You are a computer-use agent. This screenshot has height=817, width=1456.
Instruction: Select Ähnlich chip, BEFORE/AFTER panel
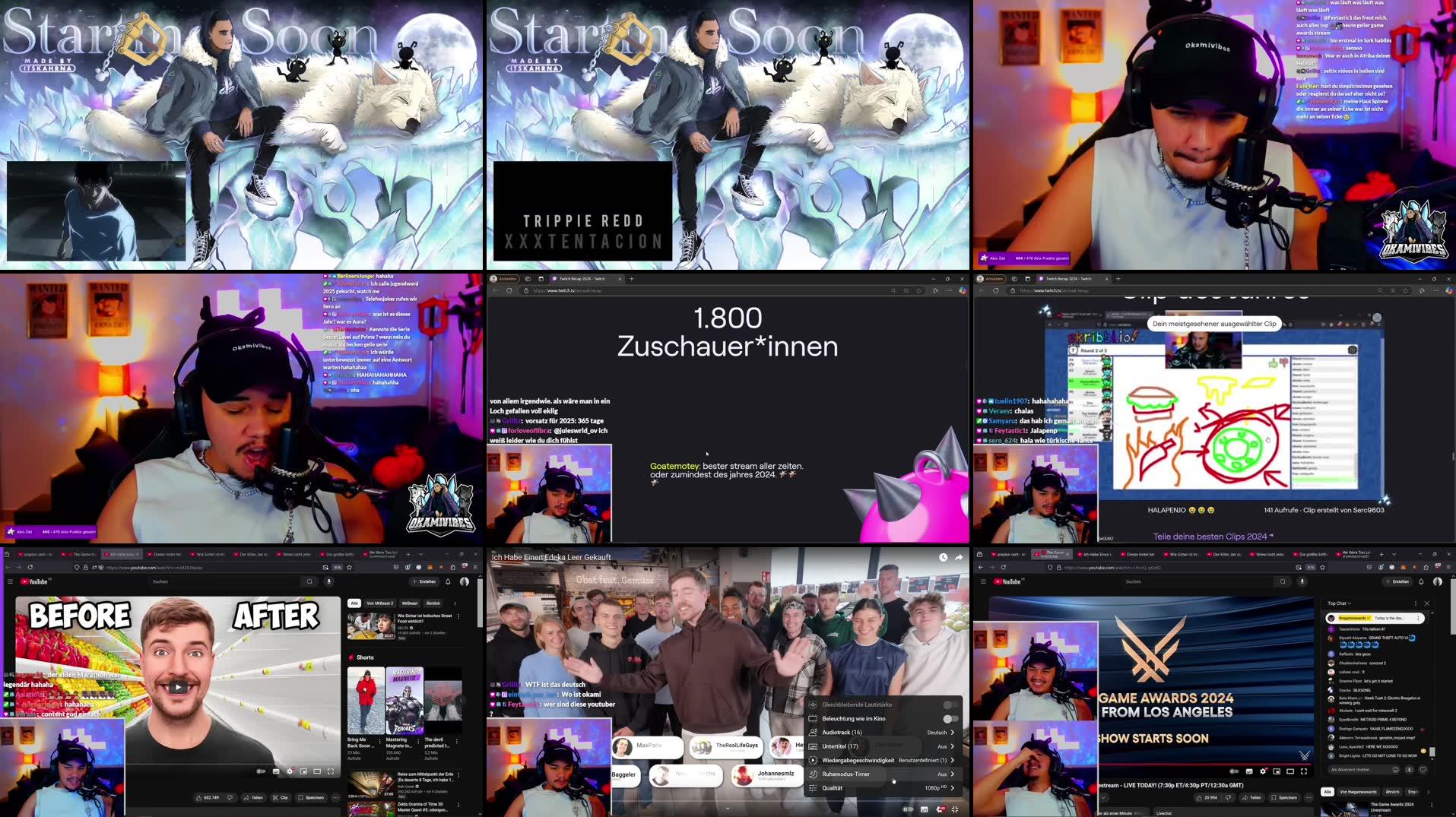(x=433, y=603)
